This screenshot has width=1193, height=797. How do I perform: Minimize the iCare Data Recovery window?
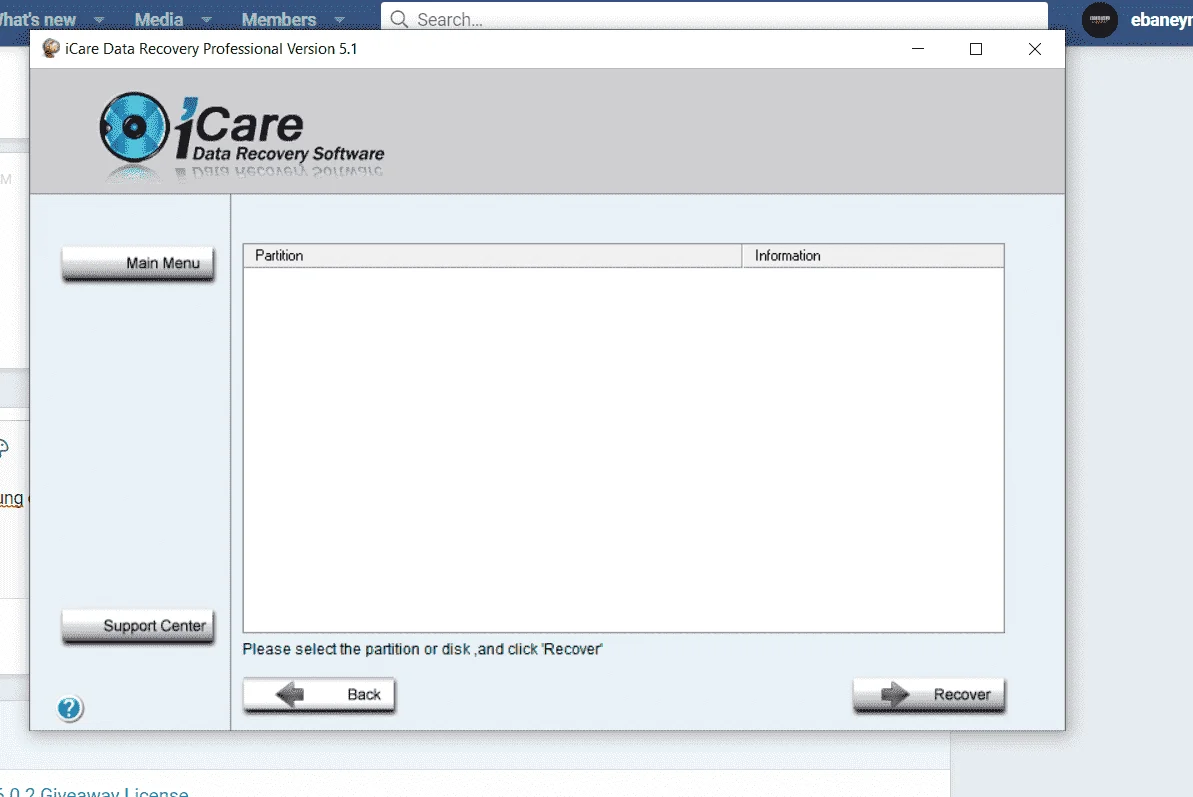tap(918, 49)
